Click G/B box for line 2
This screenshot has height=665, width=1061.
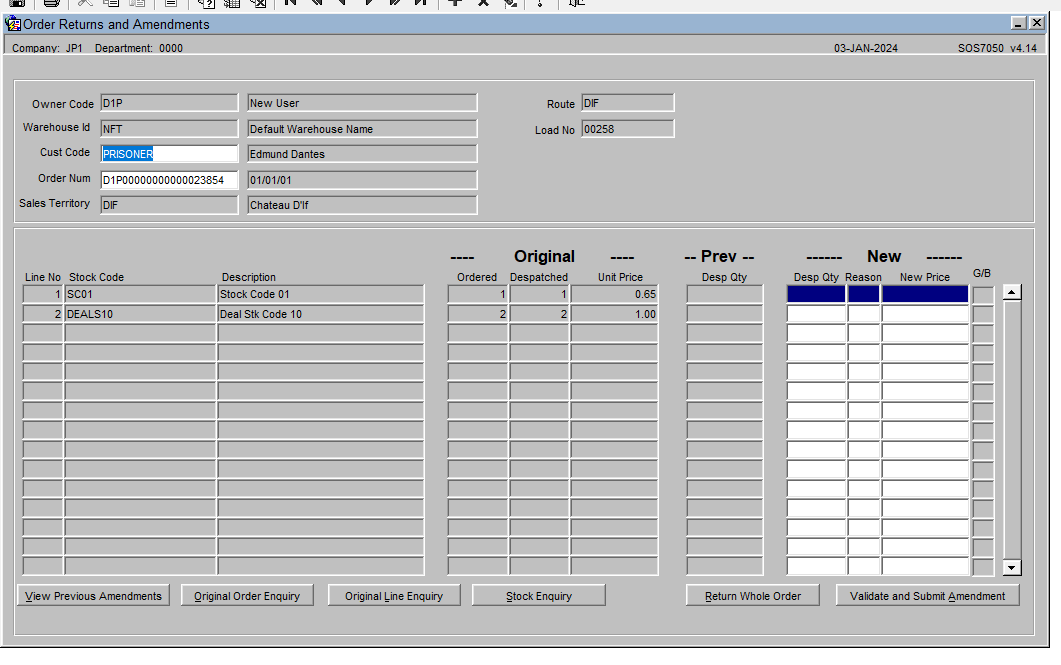click(983, 314)
